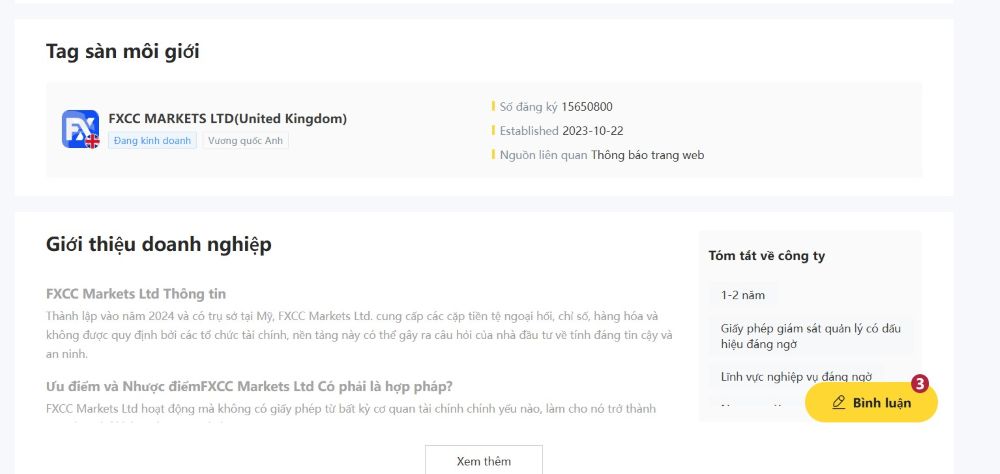
Task: Click the Lĩnh vực nghiệp vụ đáng ngờ tag
Action: pyautogui.click(x=796, y=377)
